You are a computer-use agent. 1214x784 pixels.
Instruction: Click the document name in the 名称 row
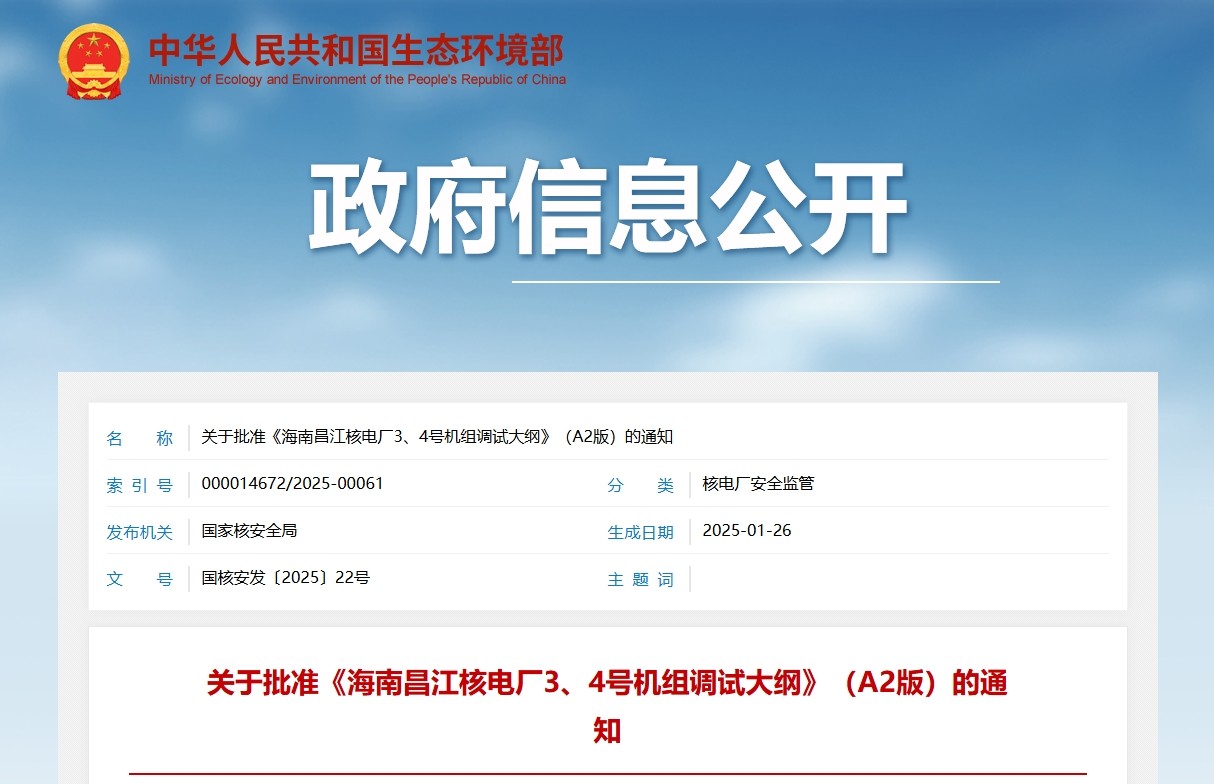[437, 437]
